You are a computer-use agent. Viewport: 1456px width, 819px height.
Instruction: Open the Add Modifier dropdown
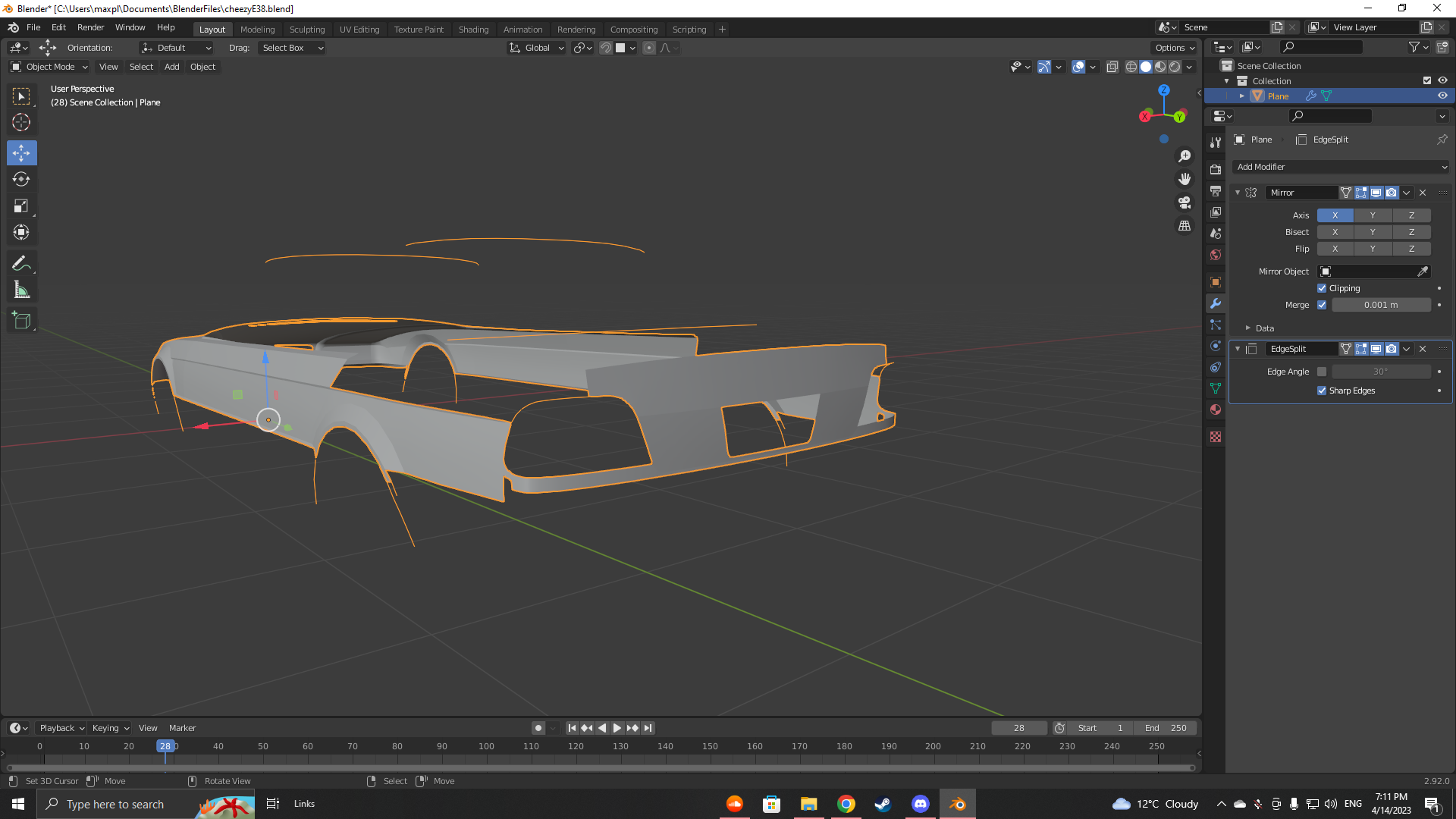[x=1341, y=167]
